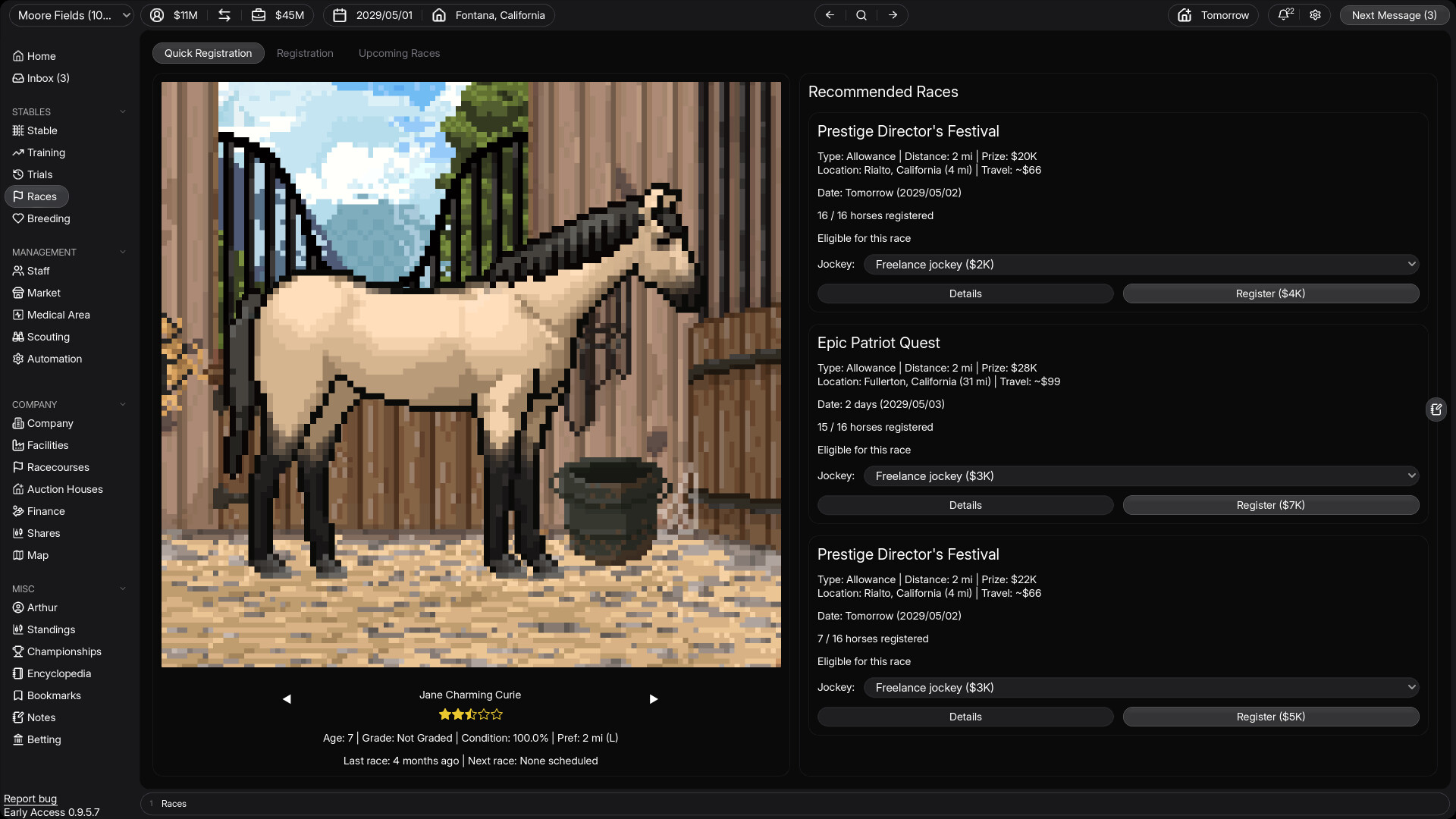The image size is (1456, 819).
Task: Click the search magnifier icon
Action: 861,15
